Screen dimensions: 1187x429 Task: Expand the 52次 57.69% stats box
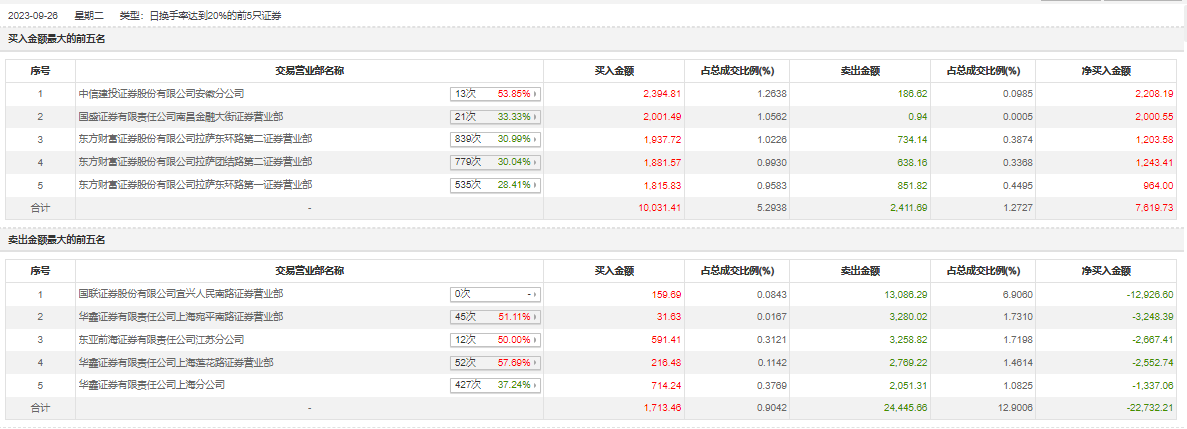[x=496, y=362]
